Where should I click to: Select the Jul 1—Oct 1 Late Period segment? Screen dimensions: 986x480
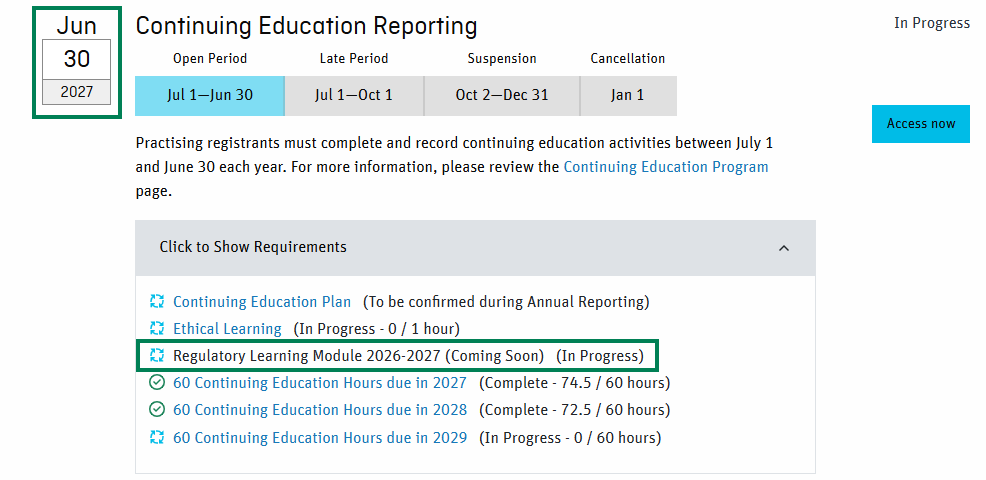click(x=354, y=96)
